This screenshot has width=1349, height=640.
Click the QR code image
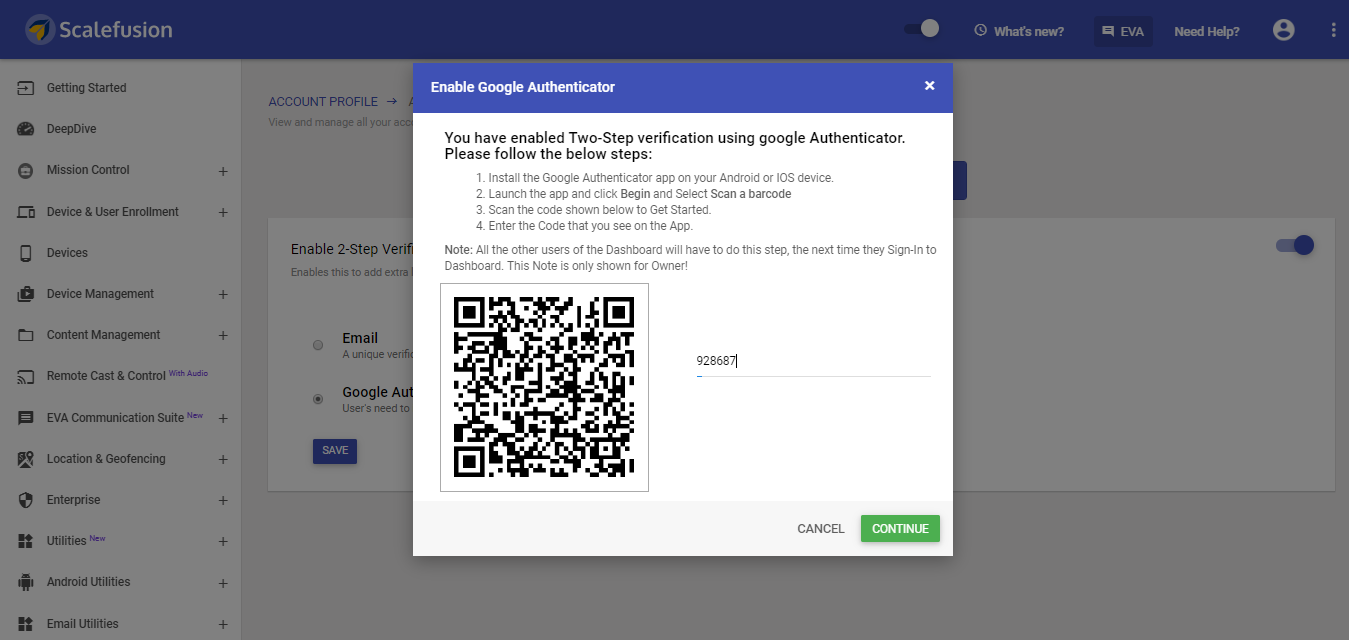click(x=544, y=388)
